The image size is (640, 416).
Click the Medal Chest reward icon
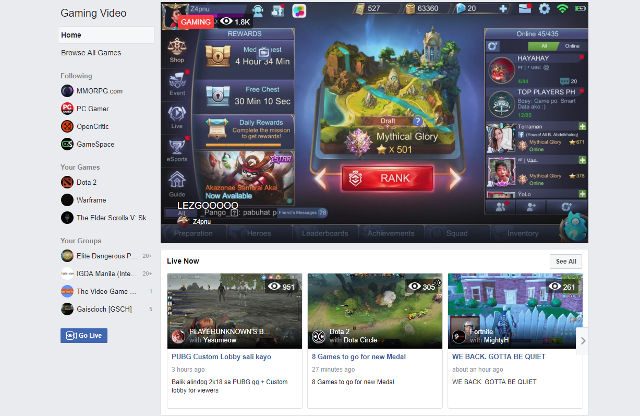coord(218,56)
